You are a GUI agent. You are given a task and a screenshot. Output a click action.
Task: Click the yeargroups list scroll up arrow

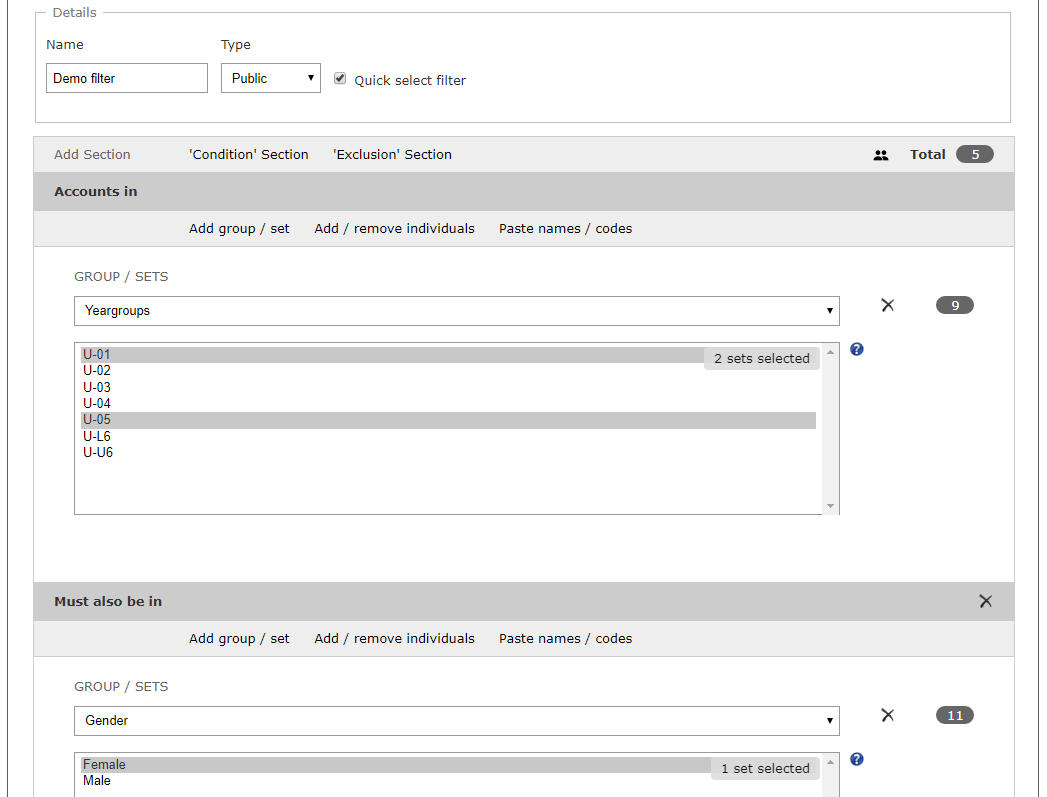pos(830,352)
